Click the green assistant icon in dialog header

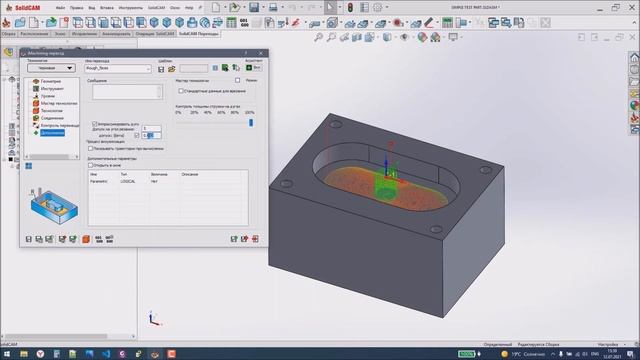click(x=249, y=67)
